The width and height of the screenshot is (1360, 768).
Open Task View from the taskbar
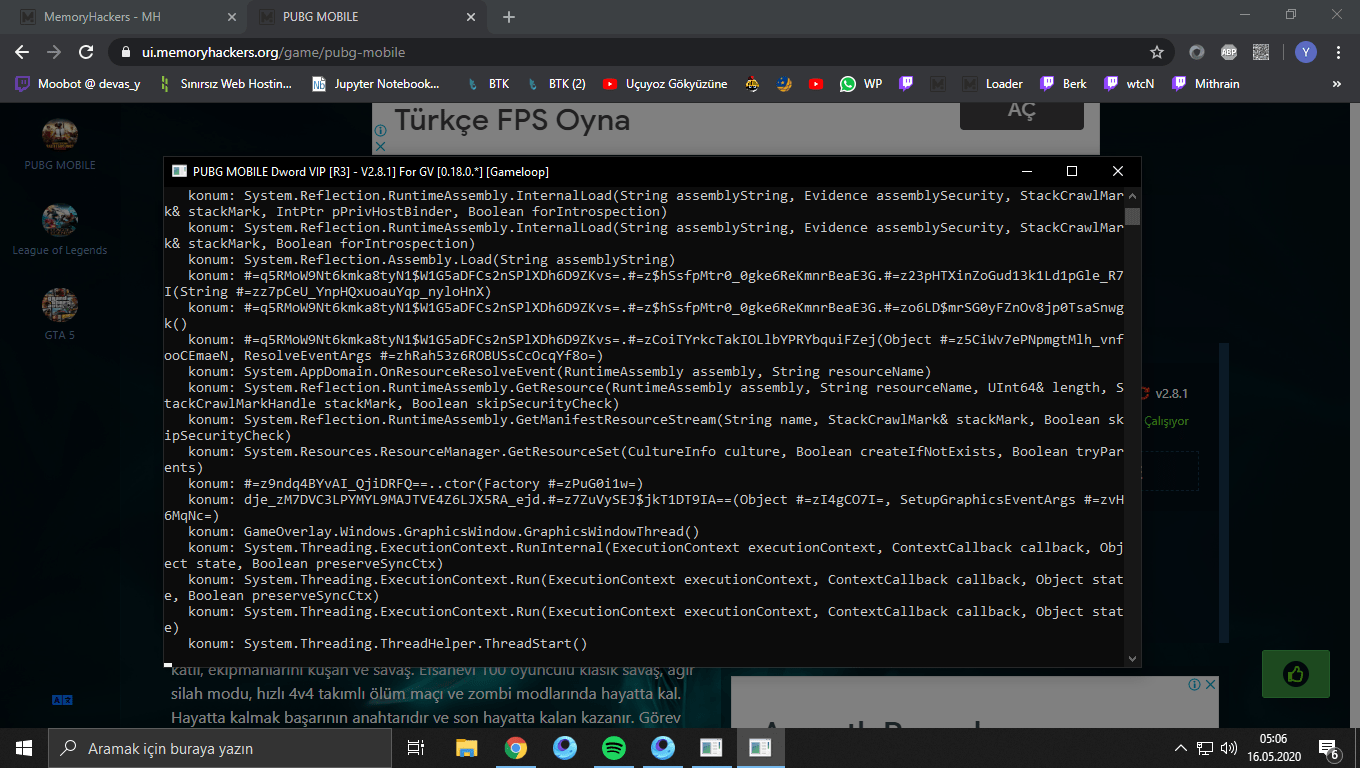[417, 748]
